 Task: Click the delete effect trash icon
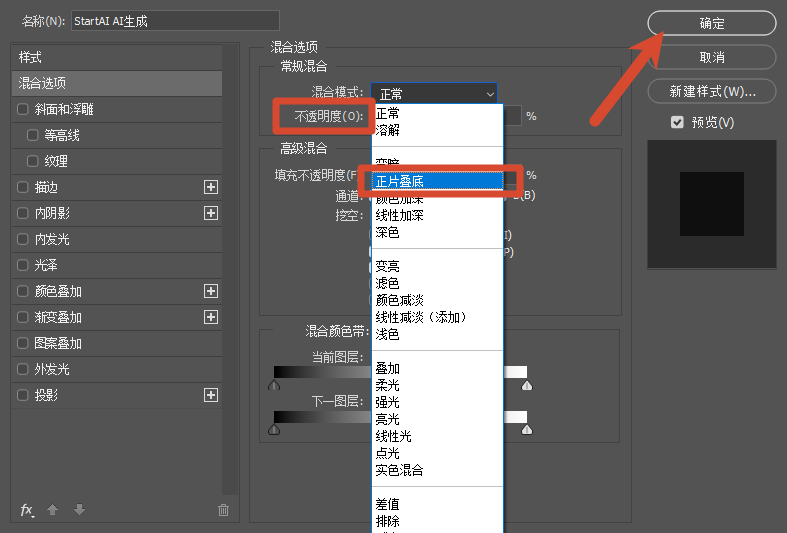coord(223,510)
